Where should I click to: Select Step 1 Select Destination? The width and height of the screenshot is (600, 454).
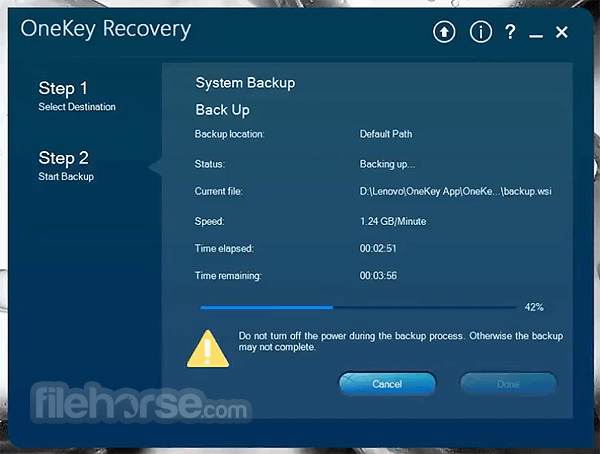point(77,96)
